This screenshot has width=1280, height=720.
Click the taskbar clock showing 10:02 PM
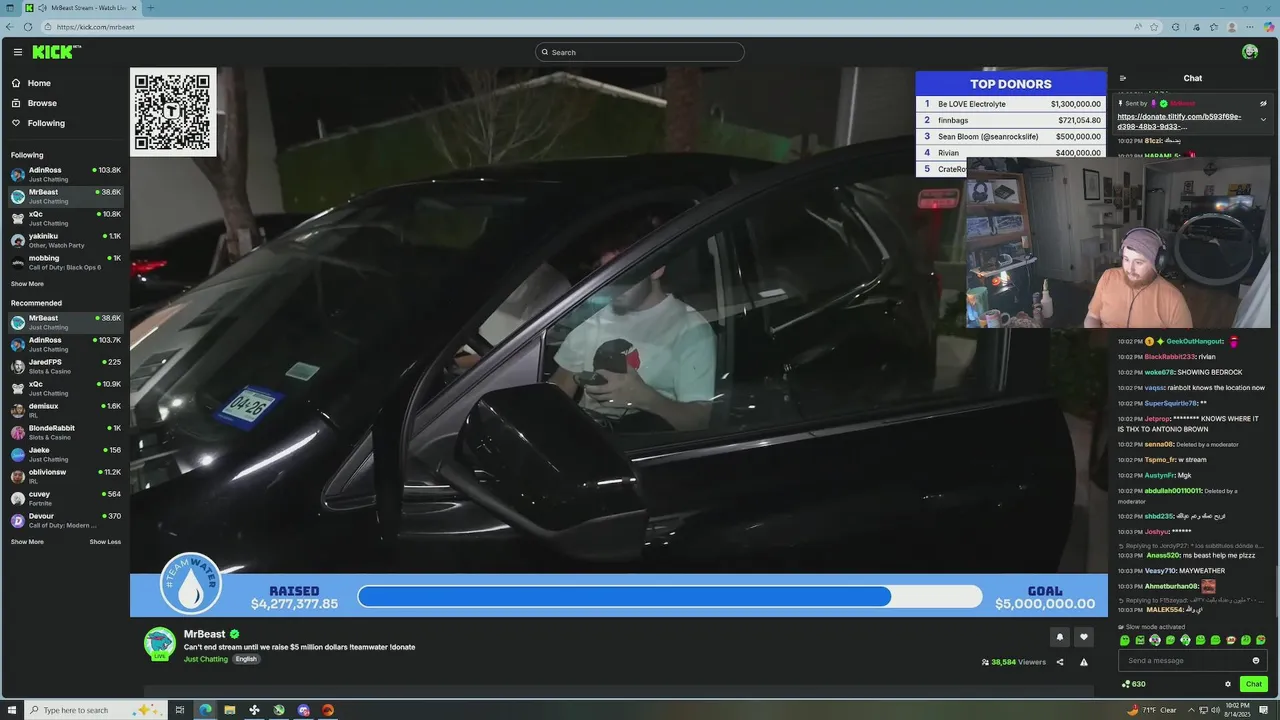(1239, 710)
